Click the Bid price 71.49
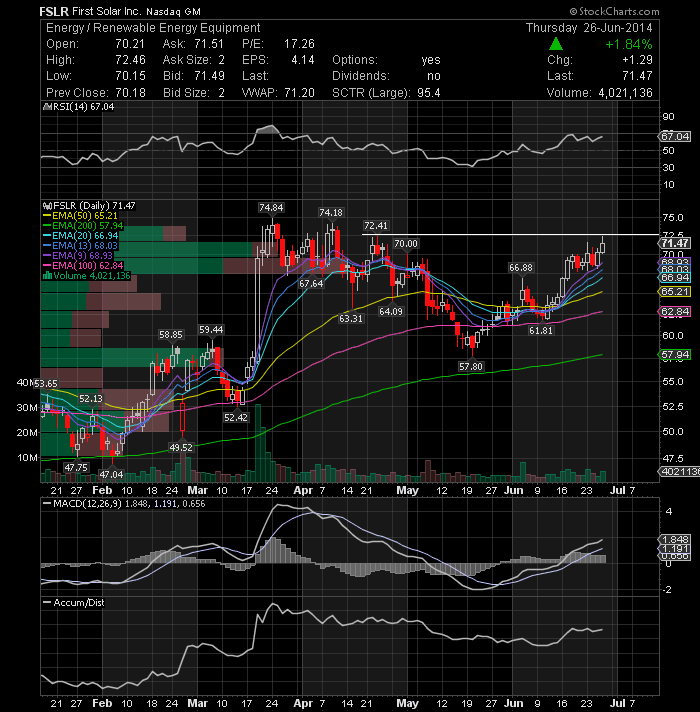Screen dimensions: 700x712 coord(209,76)
